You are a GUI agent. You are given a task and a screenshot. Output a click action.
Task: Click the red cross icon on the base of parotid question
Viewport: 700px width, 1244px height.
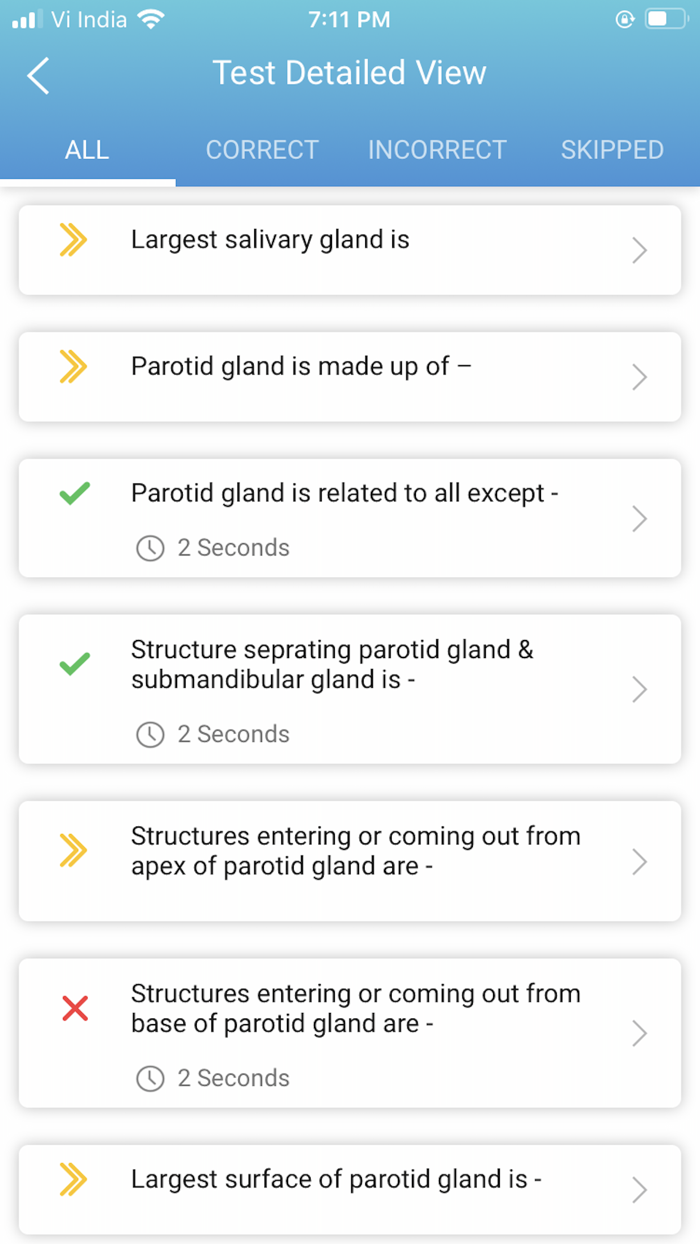point(72,1008)
